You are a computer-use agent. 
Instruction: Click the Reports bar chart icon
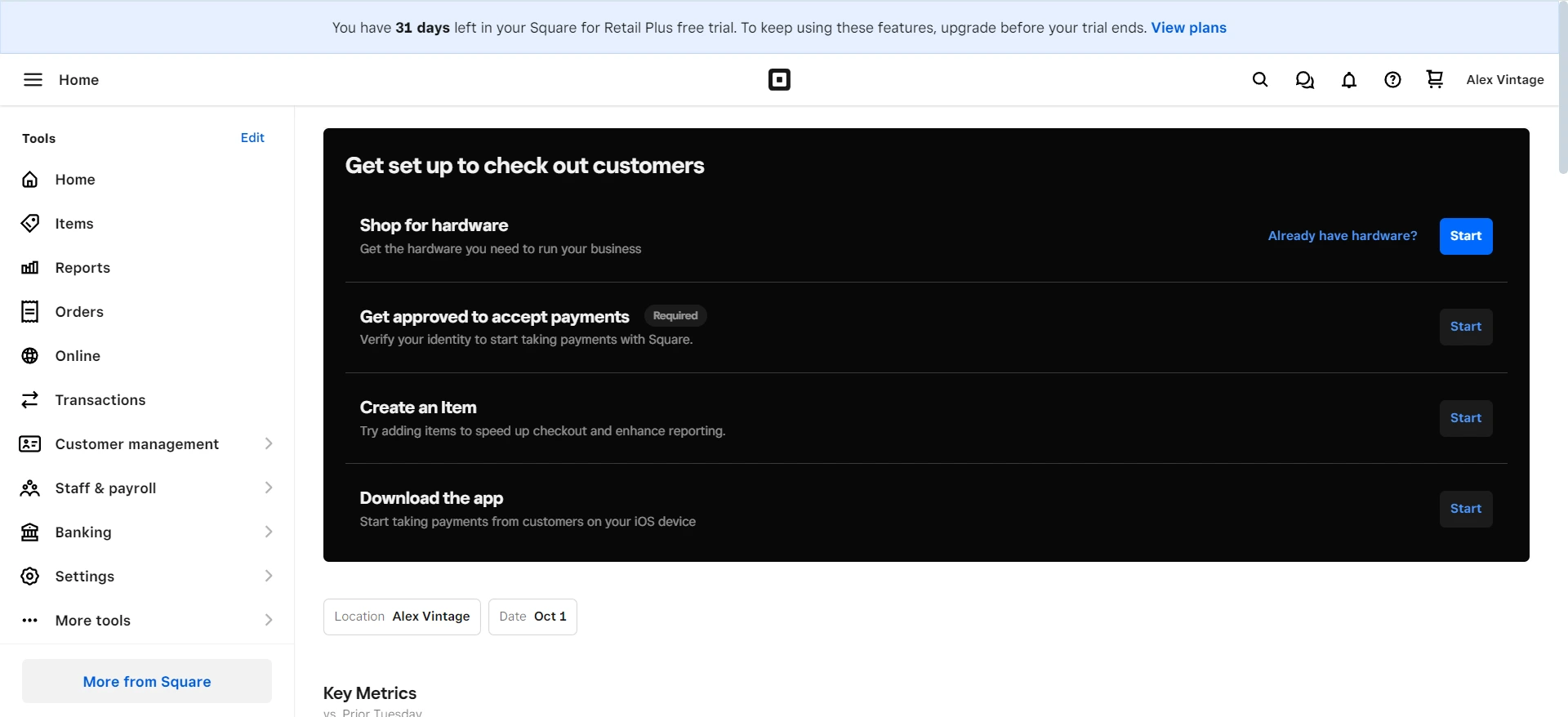(x=30, y=268)
